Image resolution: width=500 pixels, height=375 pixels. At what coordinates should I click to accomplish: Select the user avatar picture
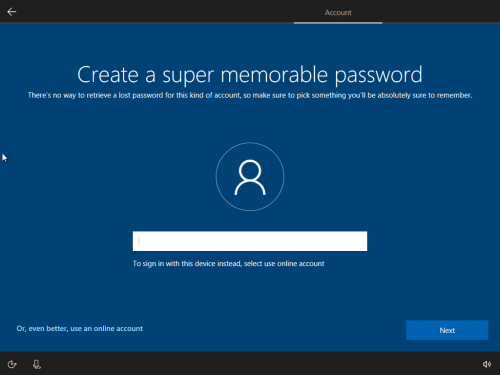coord(250,177)
